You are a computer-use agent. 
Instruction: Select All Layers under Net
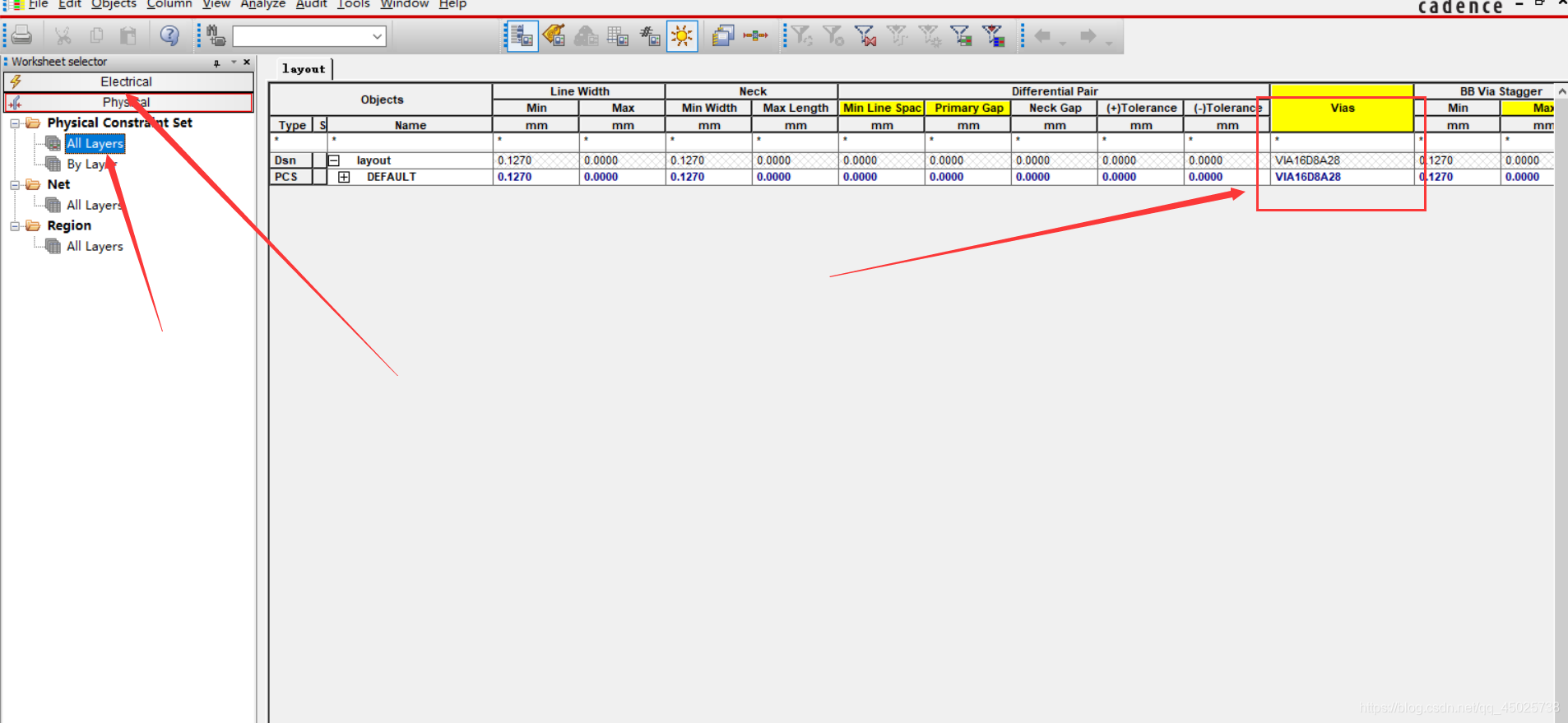(95, 206)
